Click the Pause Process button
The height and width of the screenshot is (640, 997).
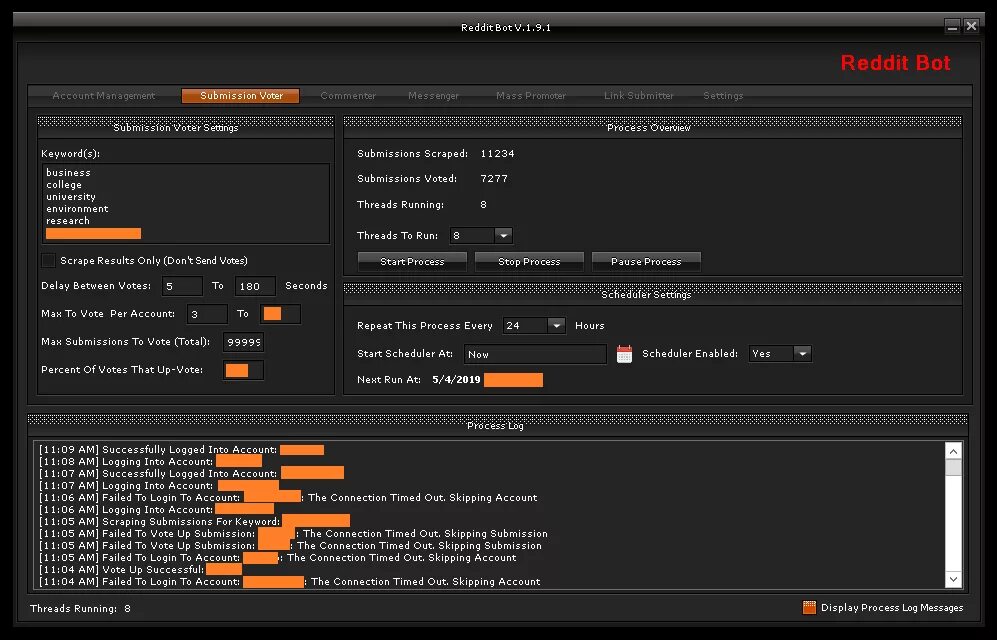646,261
